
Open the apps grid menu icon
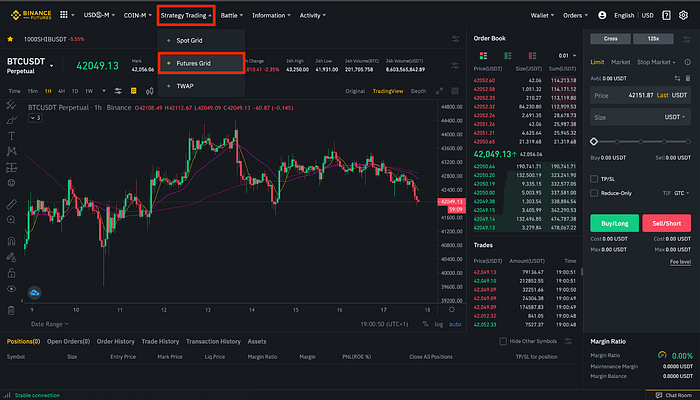point(64,15)
